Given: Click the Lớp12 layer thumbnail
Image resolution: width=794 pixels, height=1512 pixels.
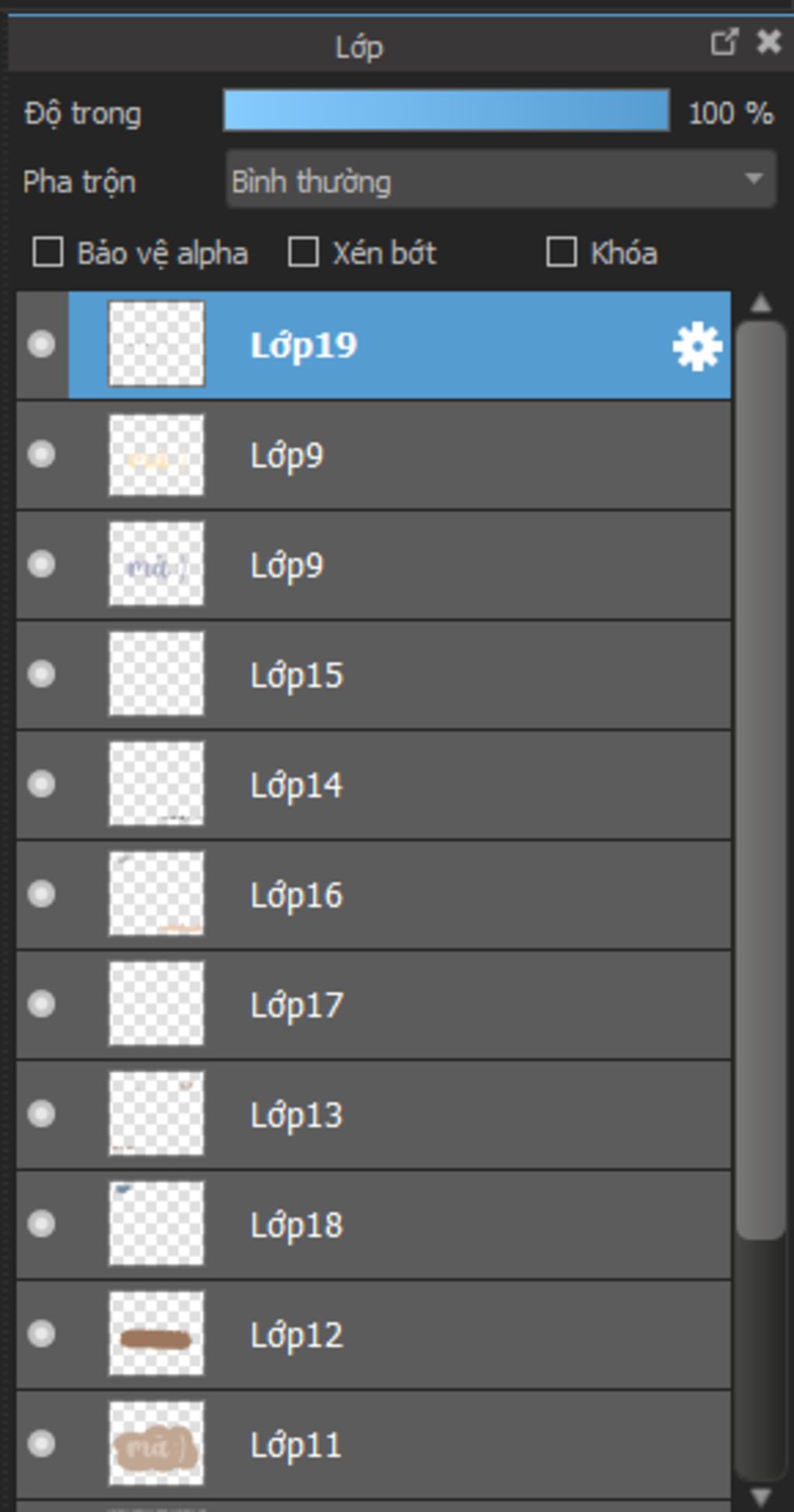Looking at the screenshot, I should coord(157,1334).
